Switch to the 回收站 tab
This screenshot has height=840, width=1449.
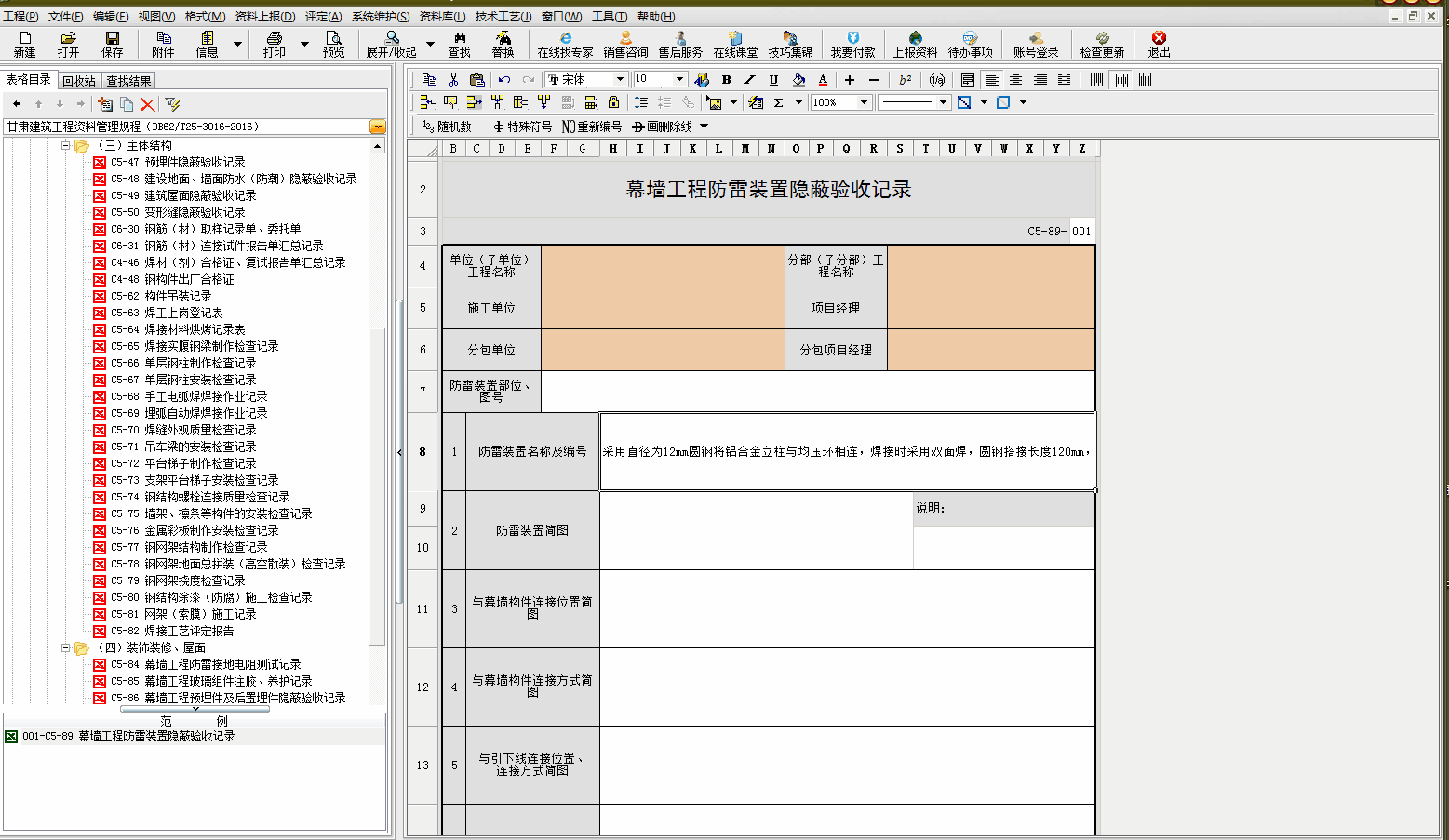(x=79, y=81)
